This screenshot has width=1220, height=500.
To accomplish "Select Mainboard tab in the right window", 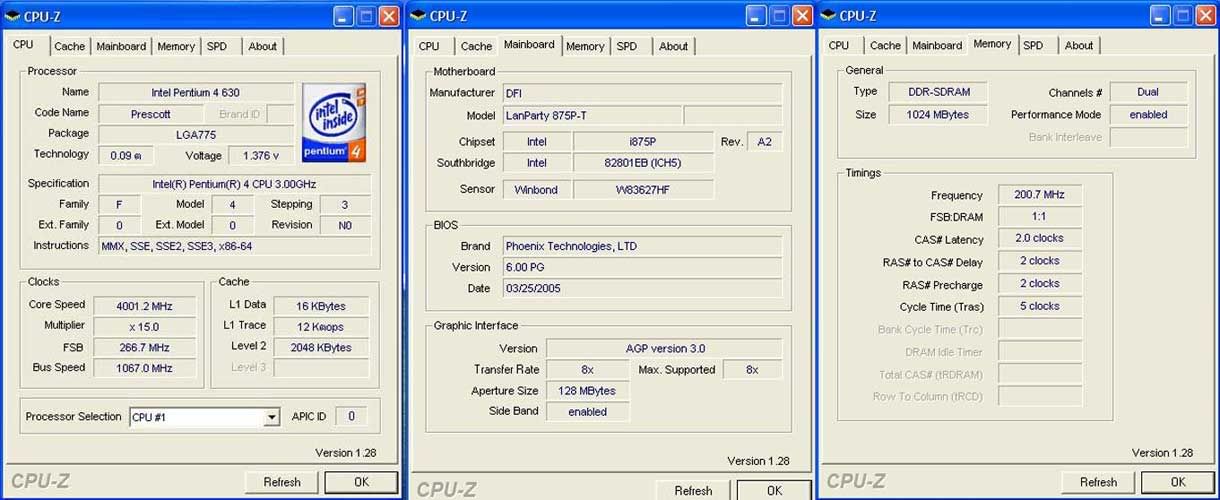I will (x=937, y=45).
